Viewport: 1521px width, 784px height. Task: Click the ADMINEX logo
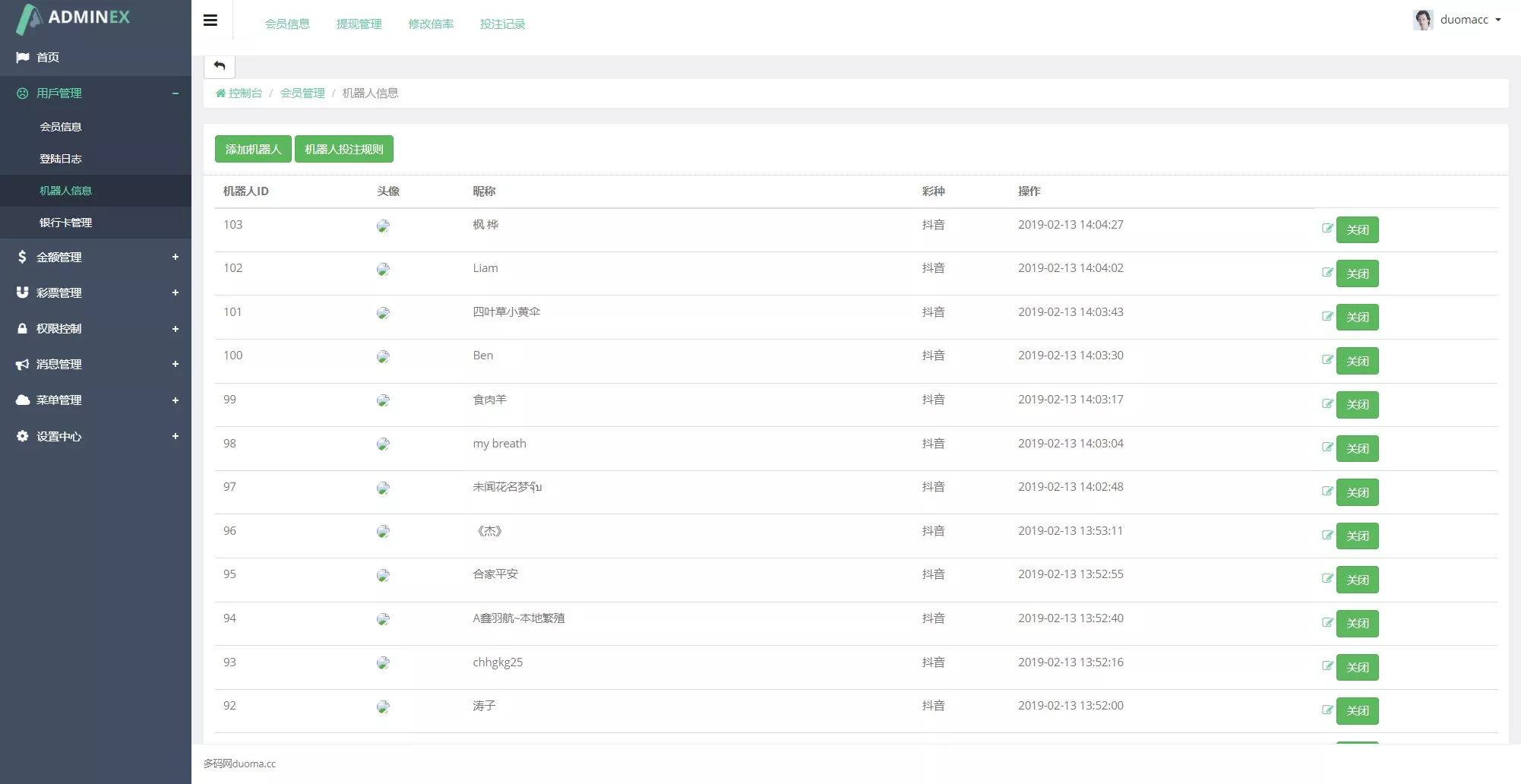[x=74, y=18]
